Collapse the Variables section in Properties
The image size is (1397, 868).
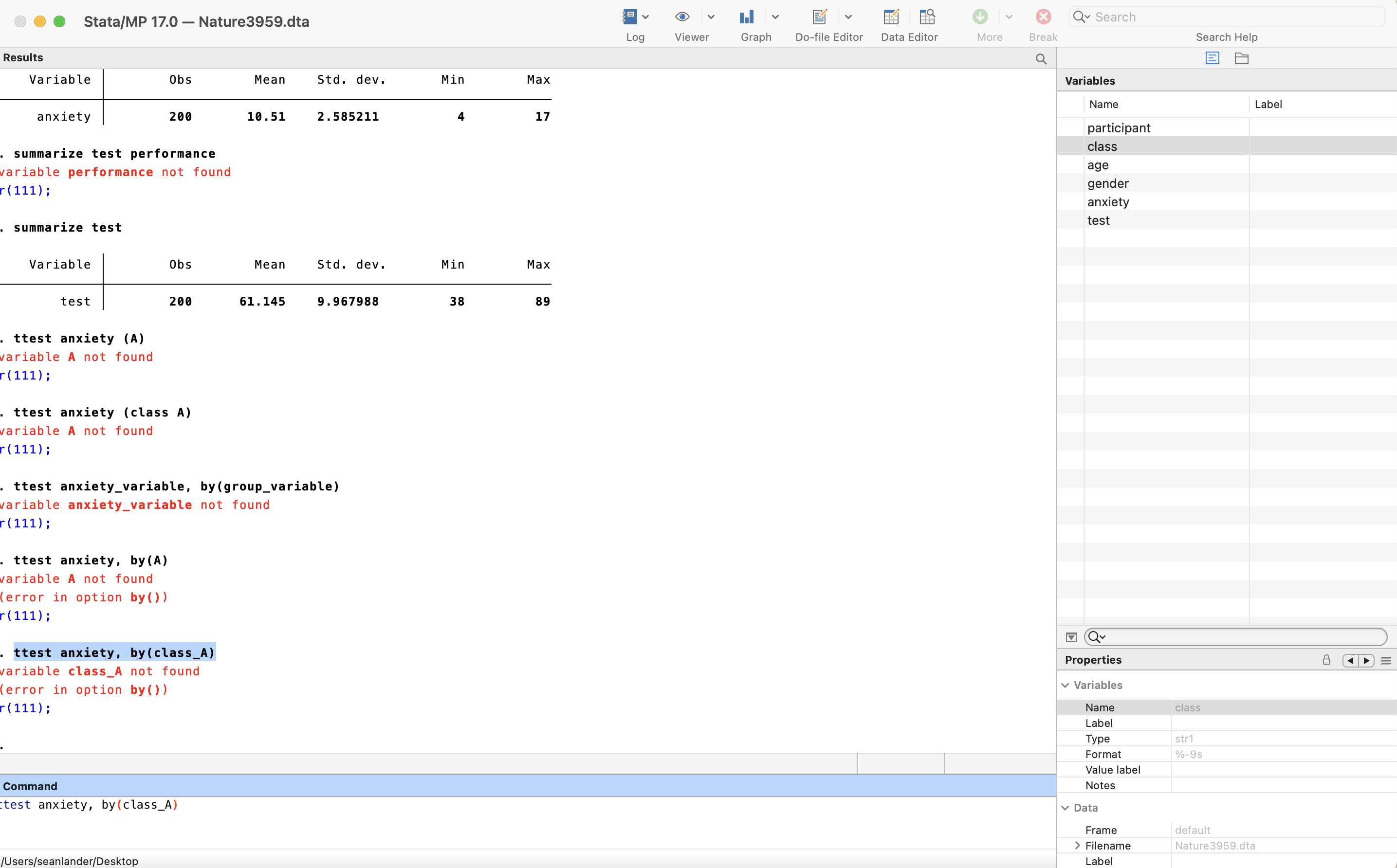pos(1066,686)
